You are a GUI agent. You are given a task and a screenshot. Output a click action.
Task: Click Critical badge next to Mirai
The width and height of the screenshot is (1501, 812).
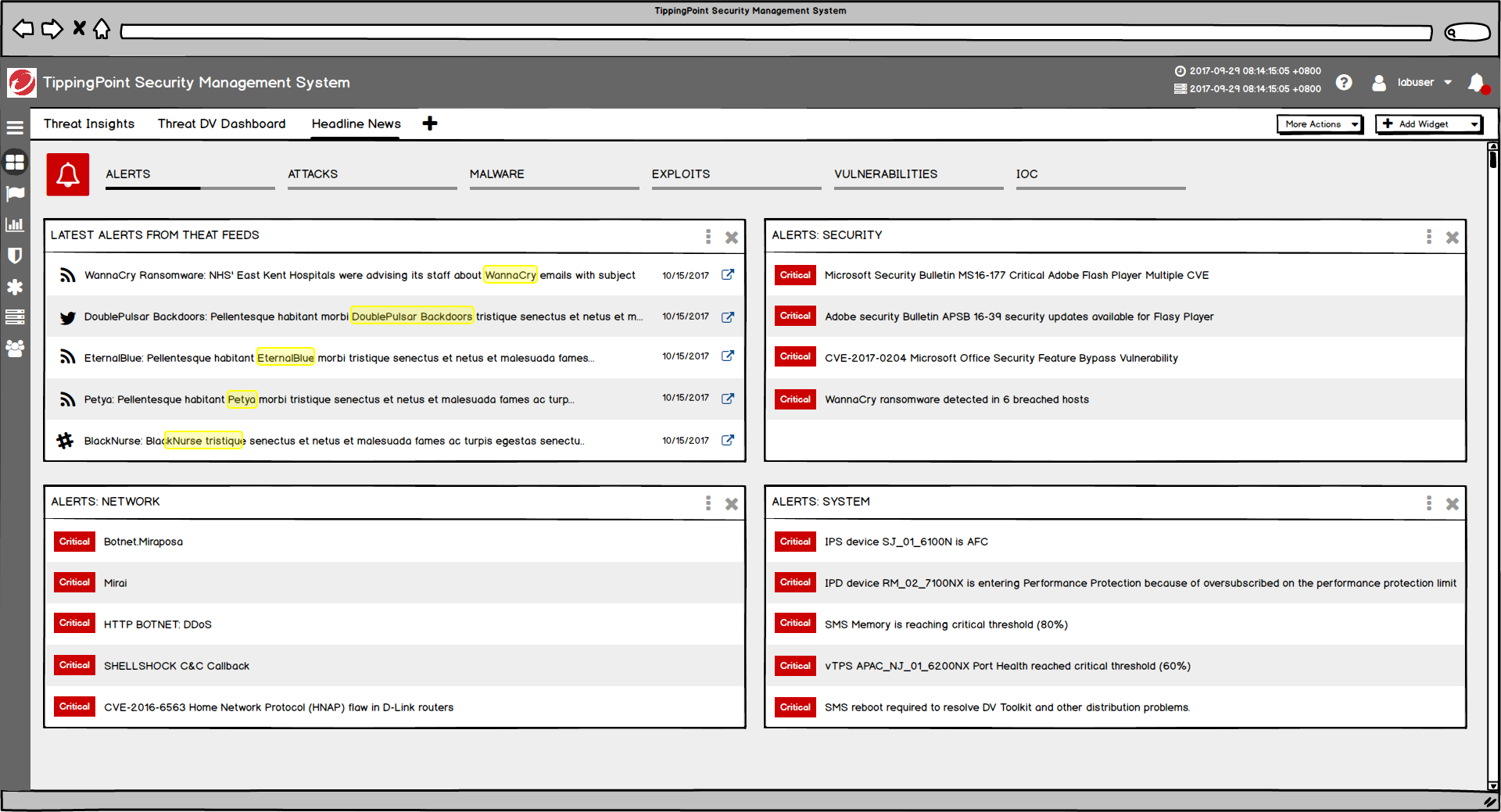pyautogui.click(x=75, y=582)
